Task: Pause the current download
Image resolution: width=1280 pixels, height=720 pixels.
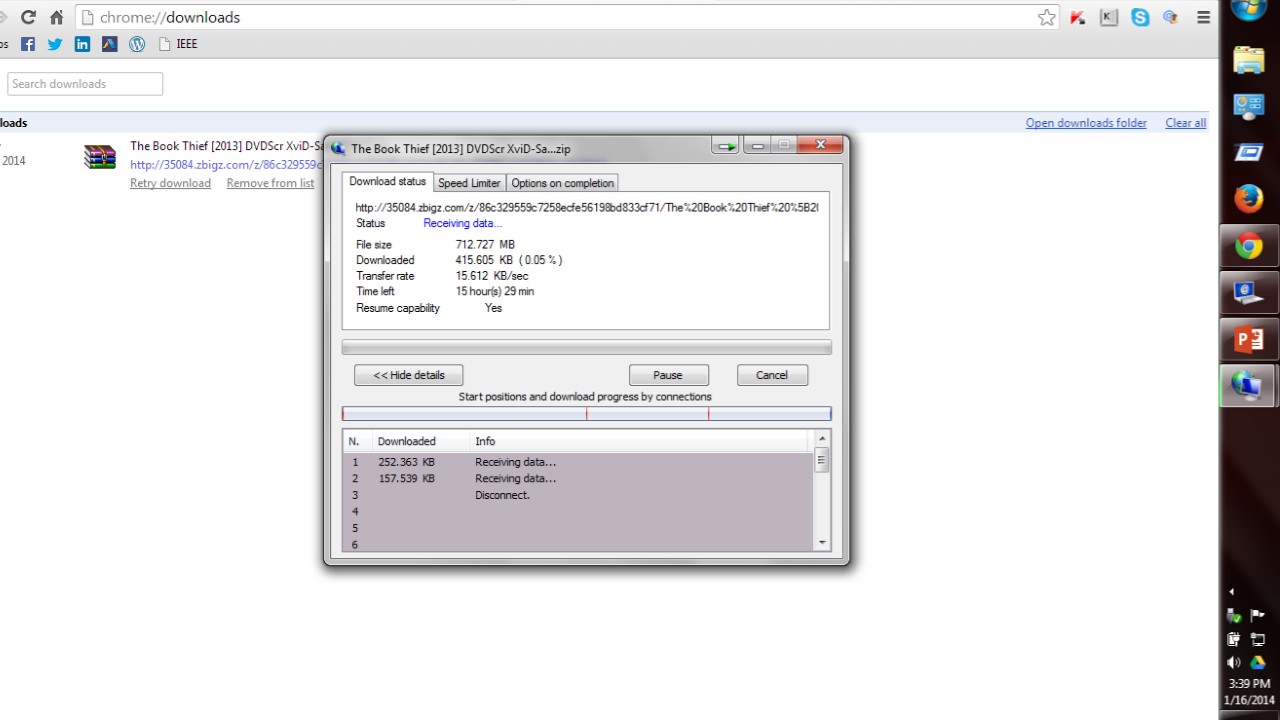Action: coord(668,375)
